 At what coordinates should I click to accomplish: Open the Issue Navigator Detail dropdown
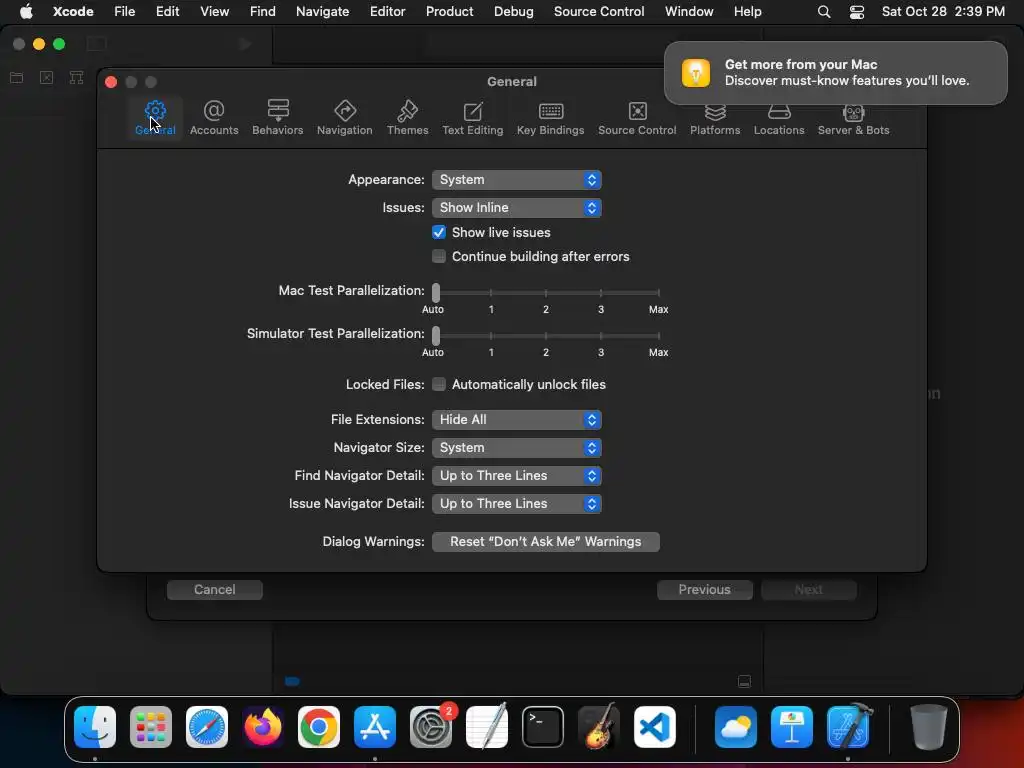[x=517, y=504]
